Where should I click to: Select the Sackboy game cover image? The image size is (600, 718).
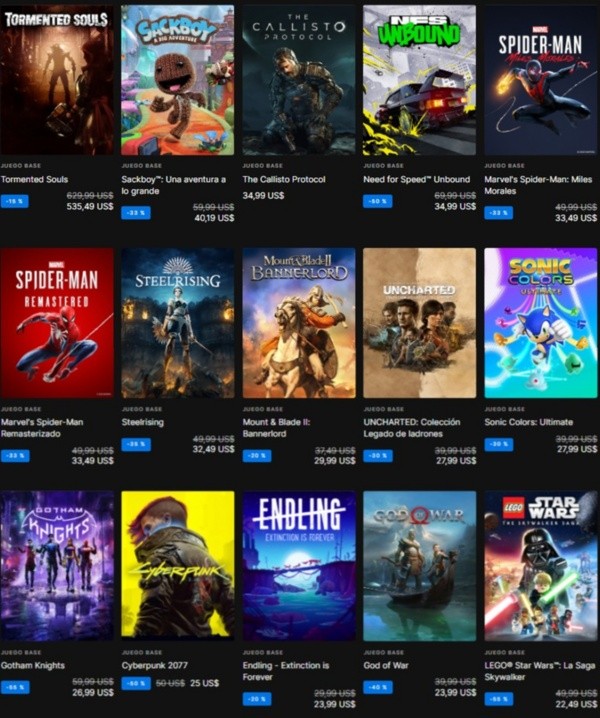[178, 80]
